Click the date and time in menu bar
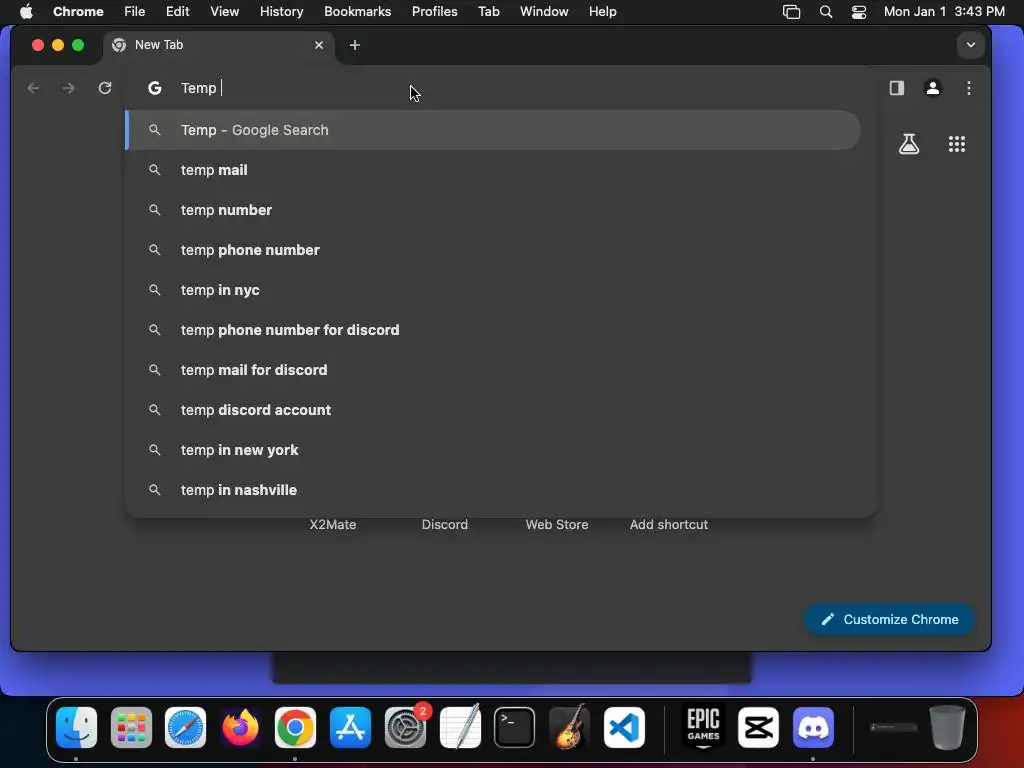 tap(944, 11)
